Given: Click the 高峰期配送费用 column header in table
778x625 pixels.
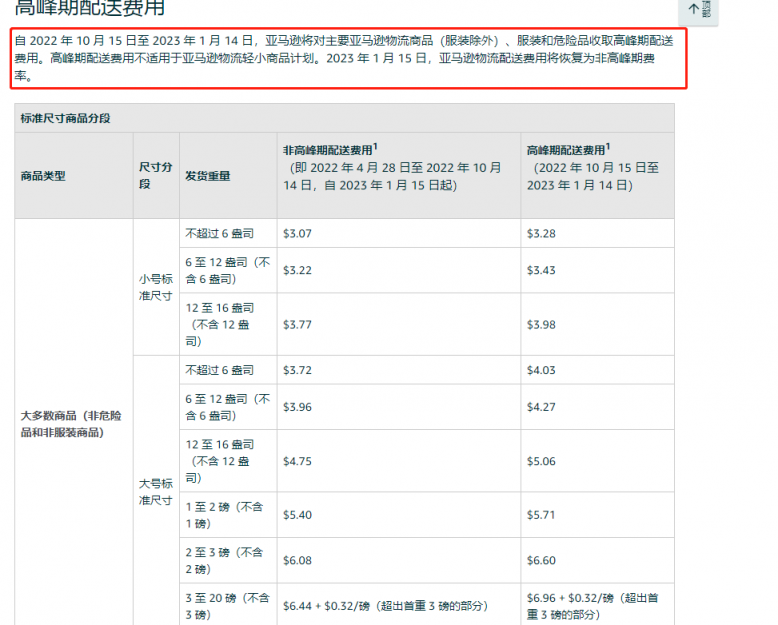Looking at the screenshot, I should click(x=597, y=176).
